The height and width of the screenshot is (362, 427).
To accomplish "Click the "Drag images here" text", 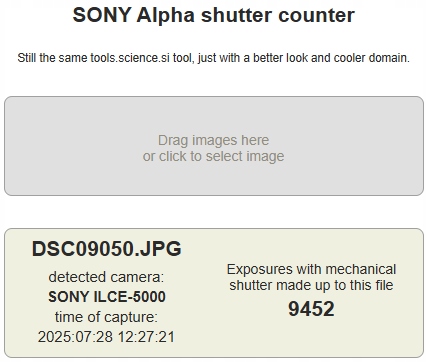I will [x=213, y=140].
